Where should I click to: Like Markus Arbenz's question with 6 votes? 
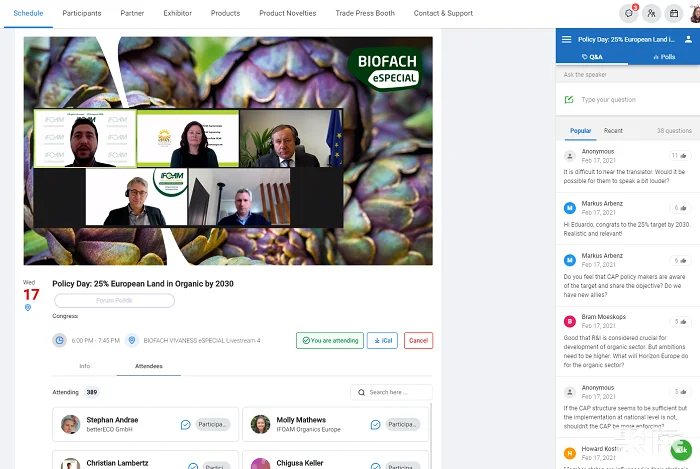point(680,208)
